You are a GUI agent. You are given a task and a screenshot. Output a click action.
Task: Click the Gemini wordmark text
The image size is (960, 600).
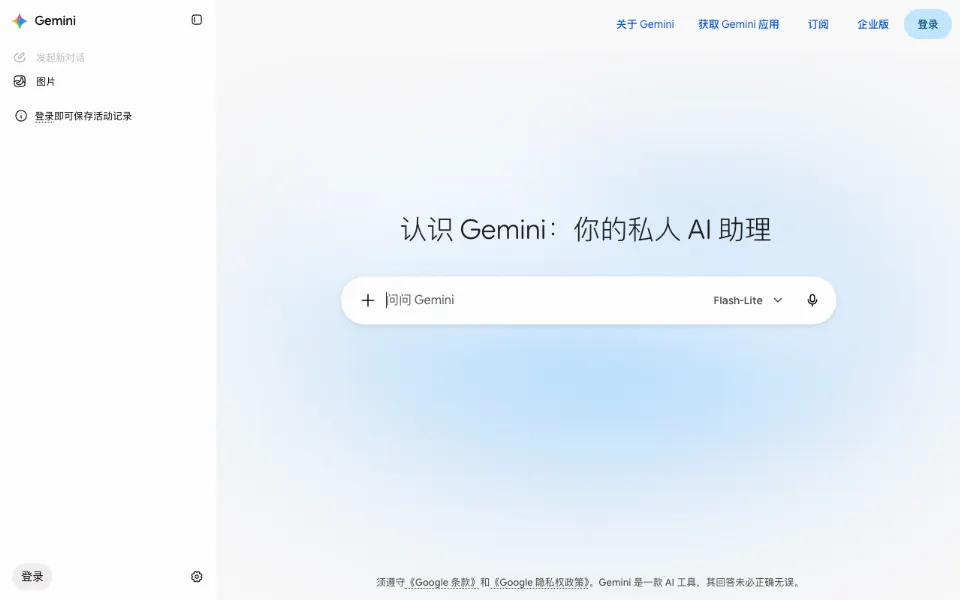click(x=55, y=21)
